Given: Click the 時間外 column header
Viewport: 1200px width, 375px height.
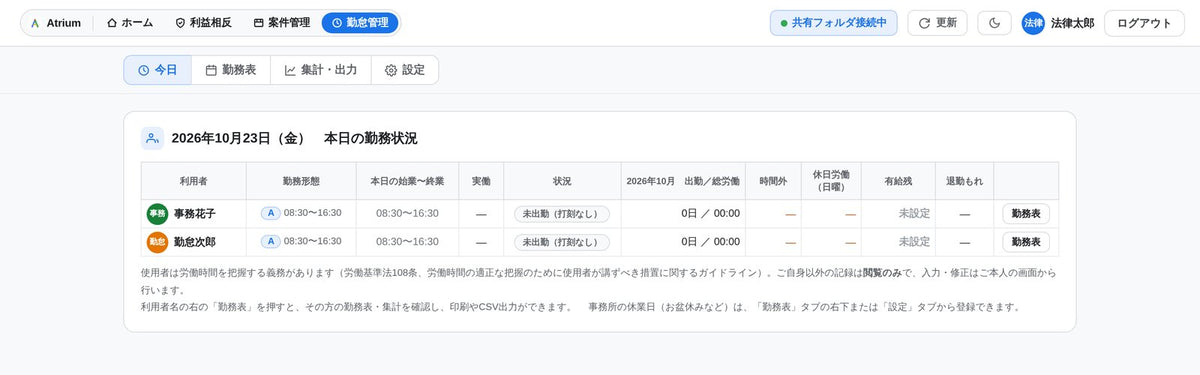Looking at the screenshot, I should (x=773, y=181).
